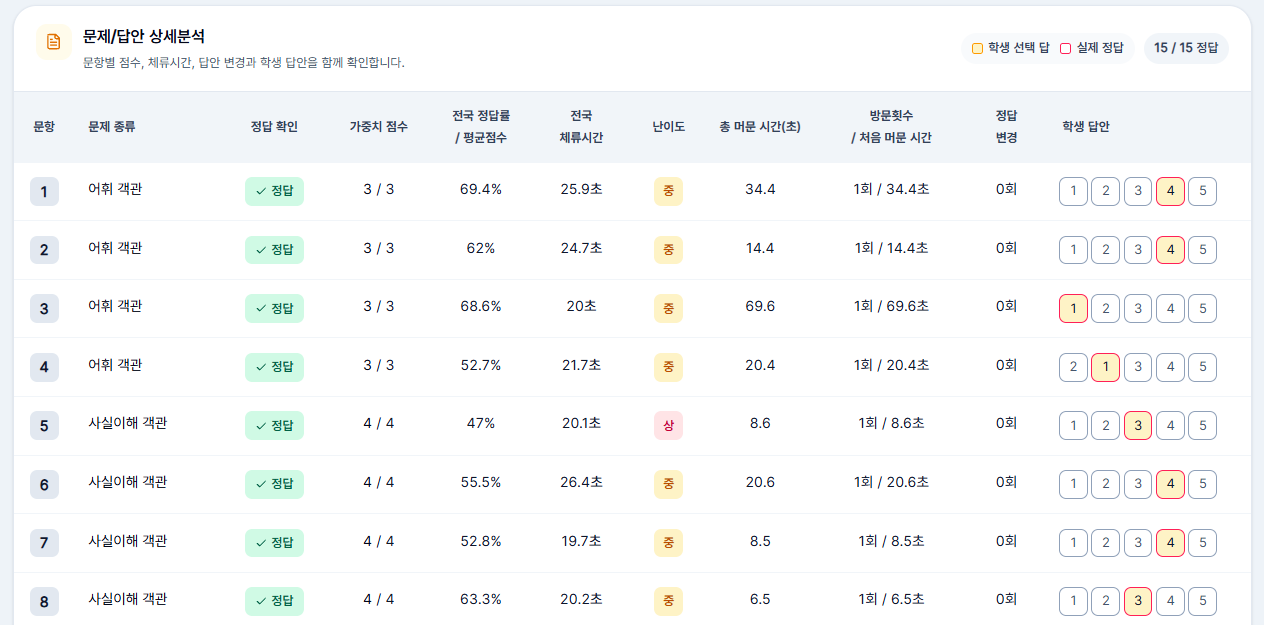The width and height of the screenshot is (1264, 625).
Task: Click the question number 1 badge
Action: (x=44, y=191)
